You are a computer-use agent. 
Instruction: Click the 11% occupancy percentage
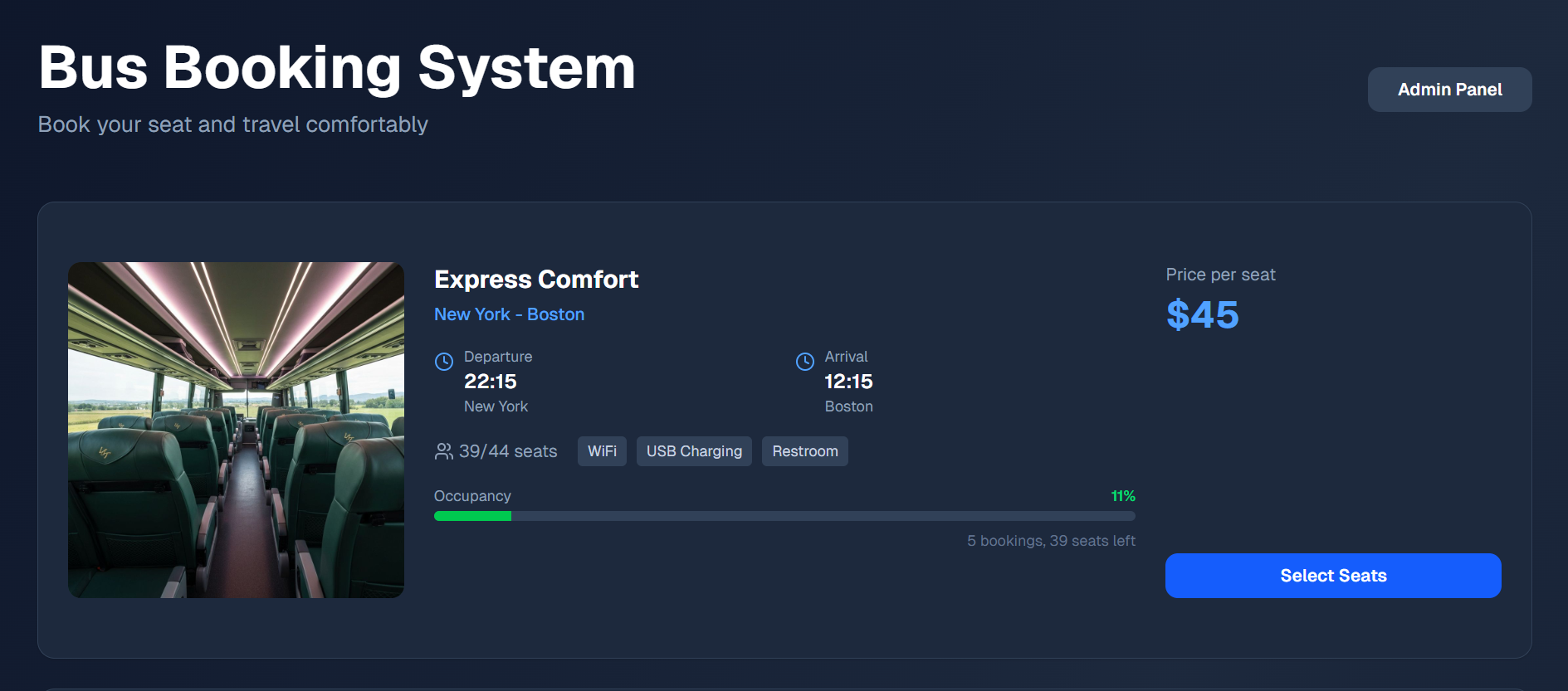[x=1122, y=496]
